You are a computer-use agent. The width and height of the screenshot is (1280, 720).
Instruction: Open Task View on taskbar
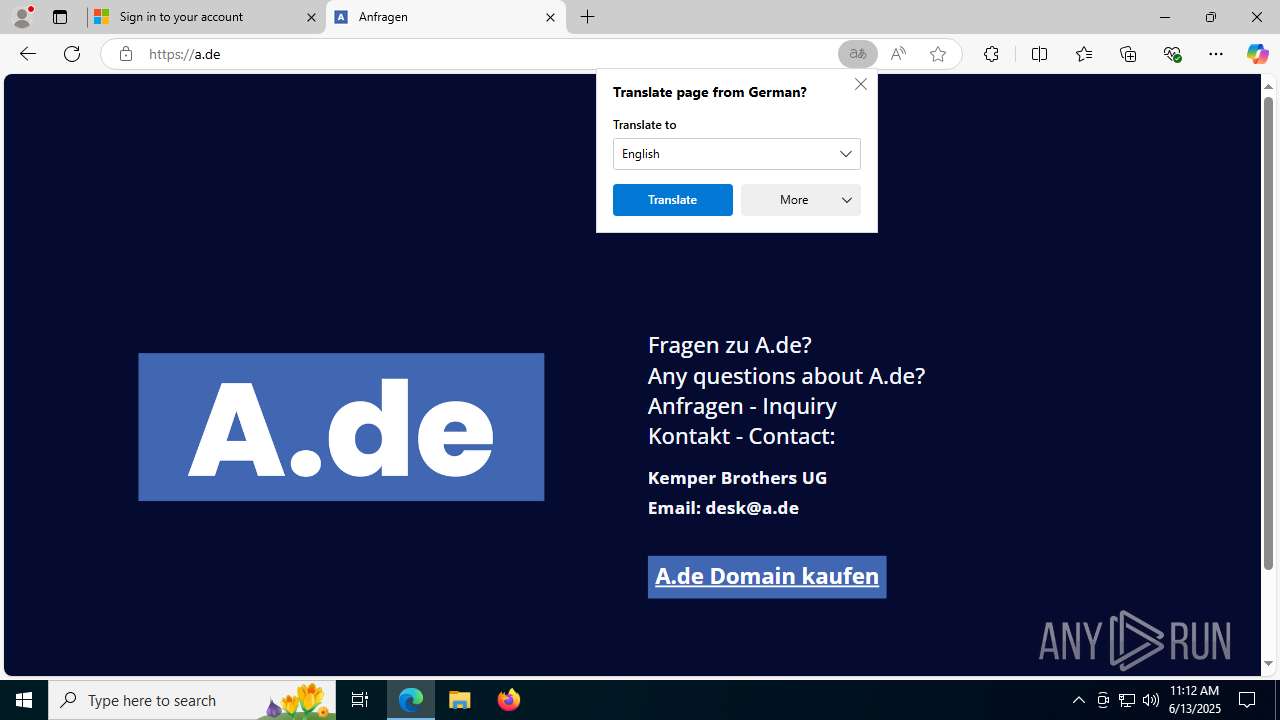[x=360, y=700]
